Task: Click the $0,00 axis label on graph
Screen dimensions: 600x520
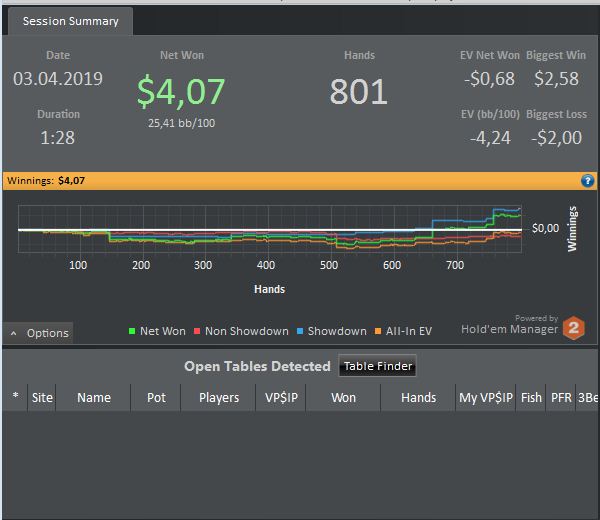Action: [x=545, y=228]
